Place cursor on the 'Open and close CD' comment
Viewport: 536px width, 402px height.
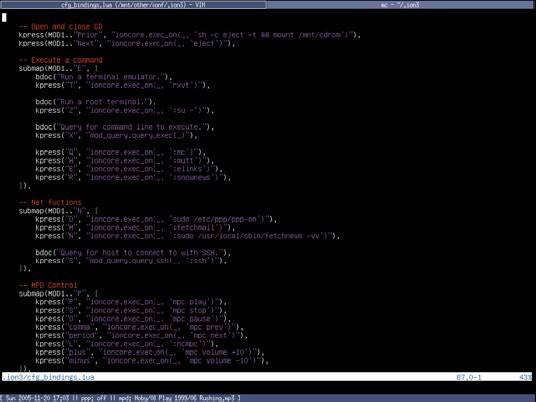(x=61, y=27)
